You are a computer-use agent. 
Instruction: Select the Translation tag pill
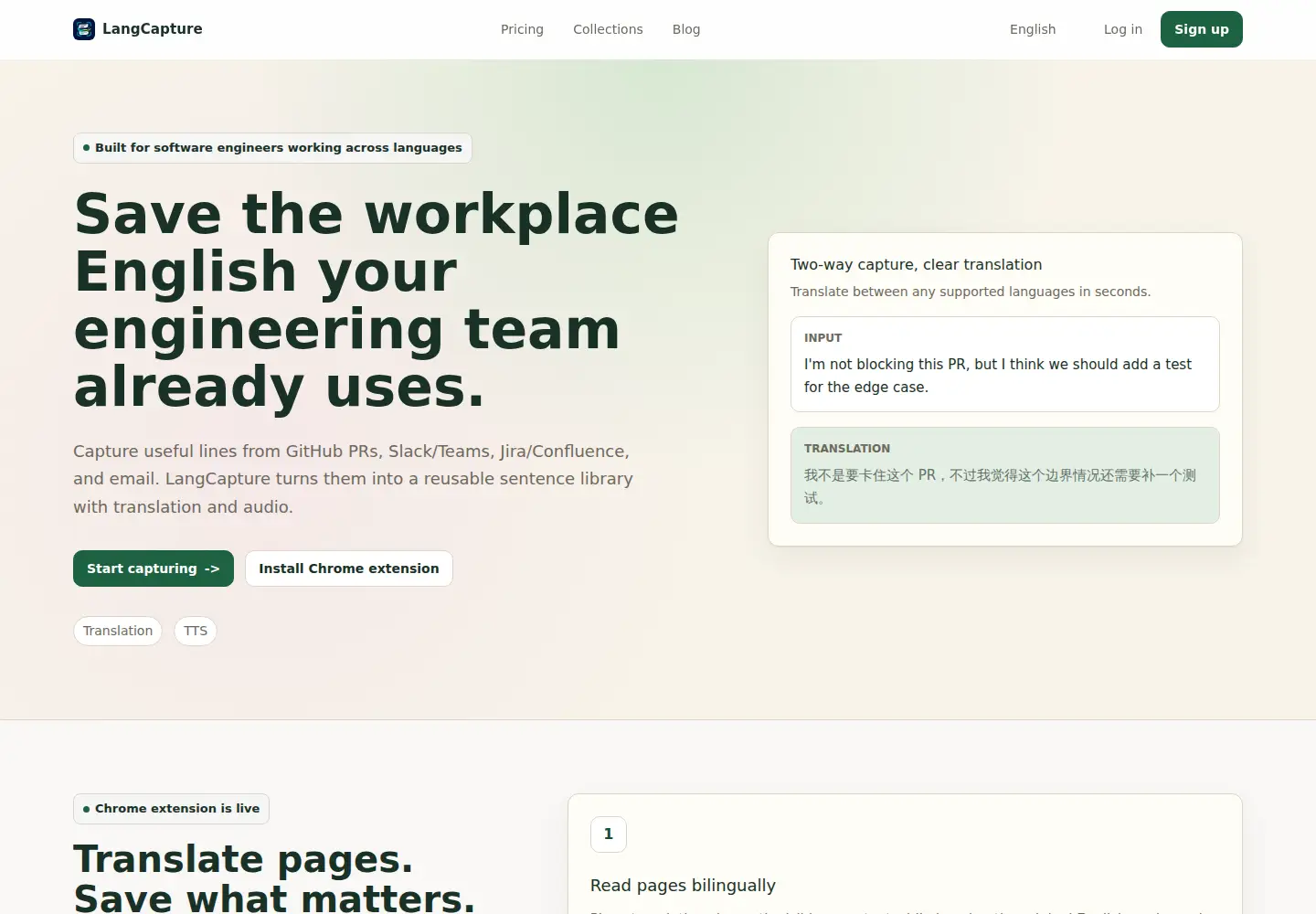118,631
